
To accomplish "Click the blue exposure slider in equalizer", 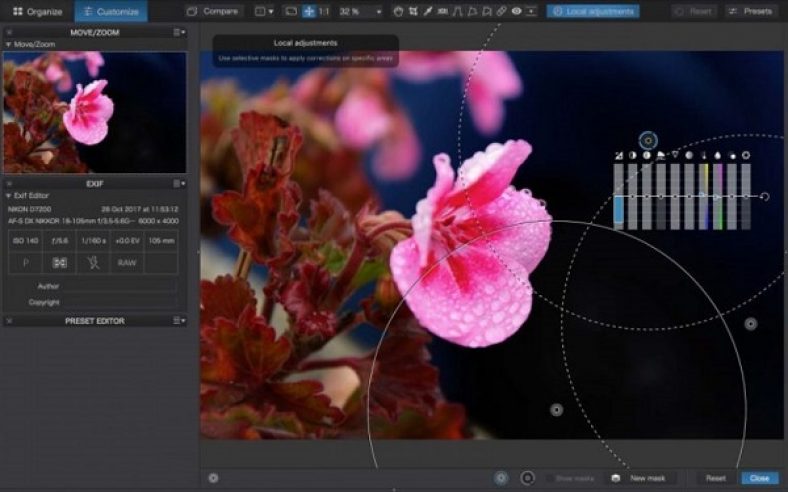I will [x=619, y=208].
